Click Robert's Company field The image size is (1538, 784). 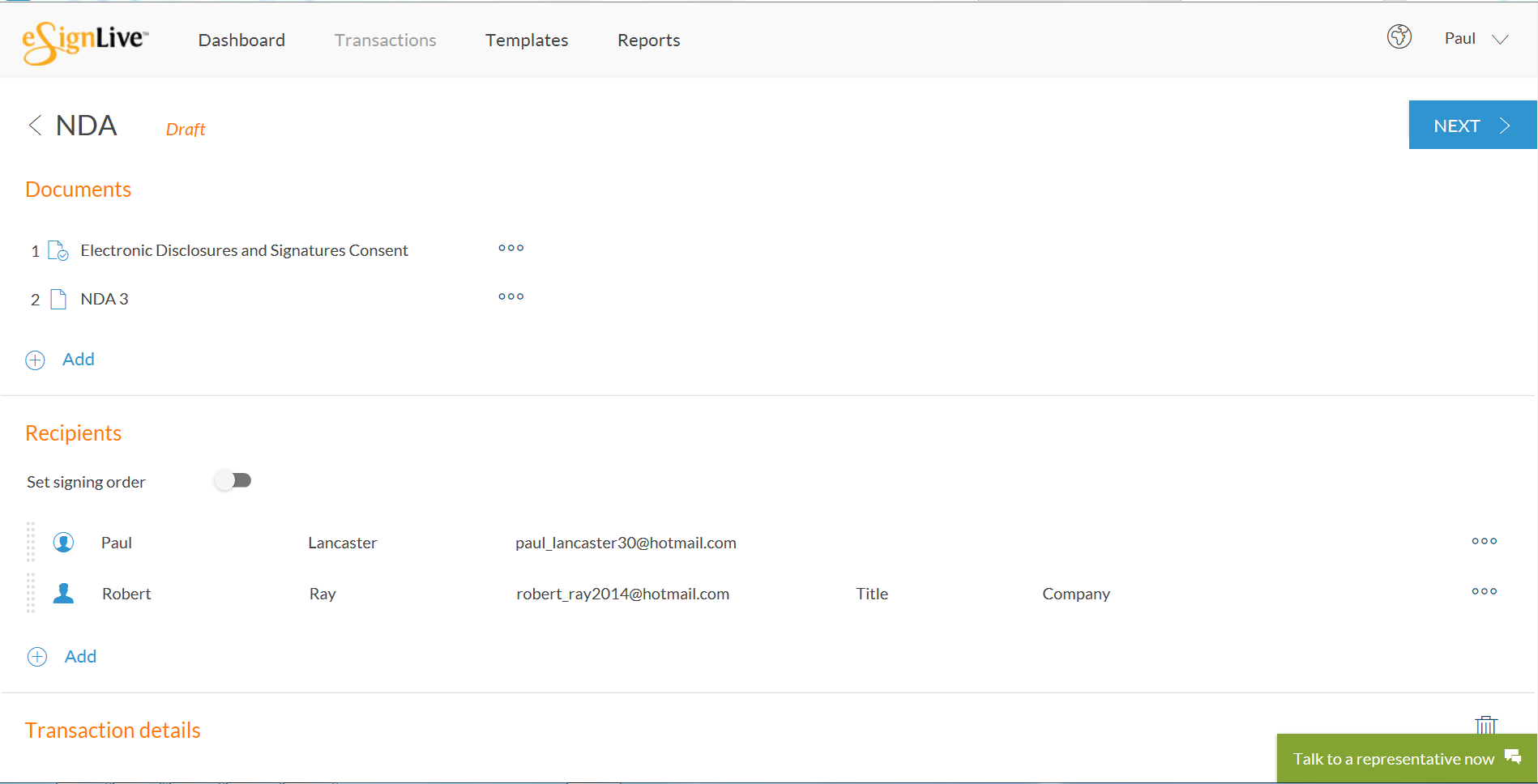pos(1076,594)
